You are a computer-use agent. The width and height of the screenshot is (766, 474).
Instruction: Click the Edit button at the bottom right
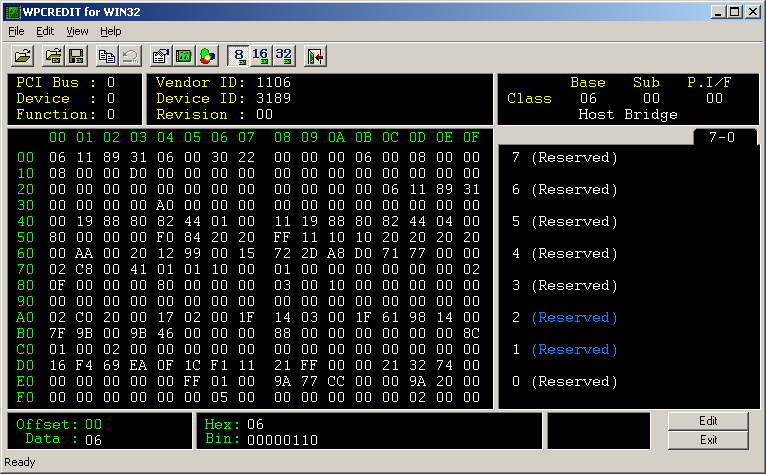(708, 421)
